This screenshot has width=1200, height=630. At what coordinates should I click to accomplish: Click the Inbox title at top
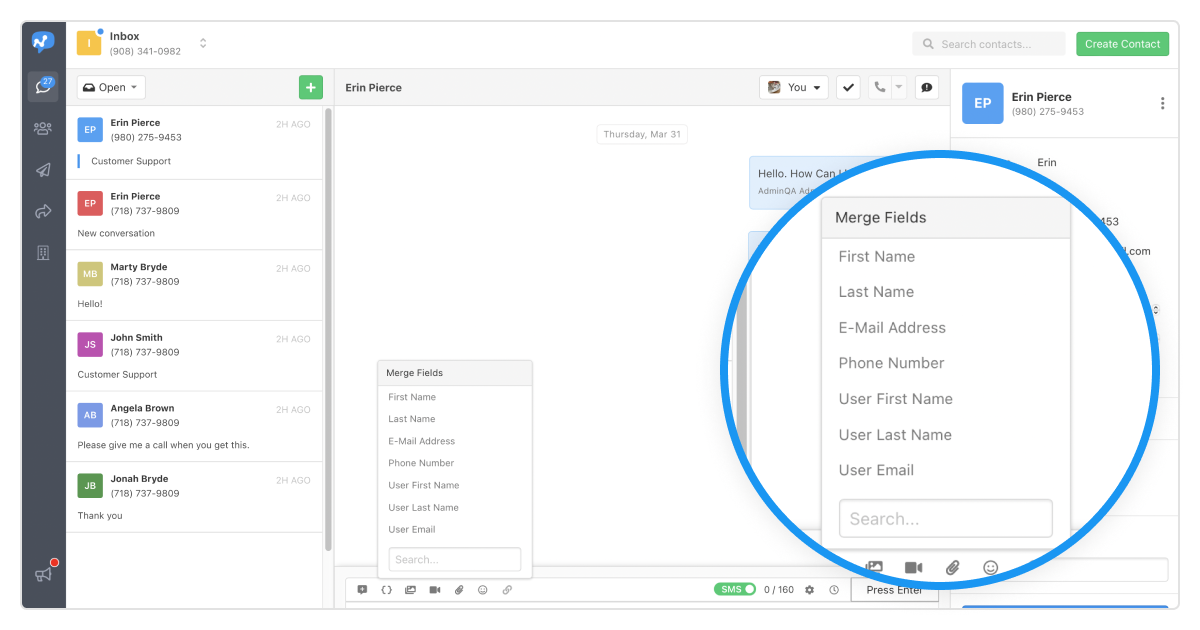pos(125,36)
